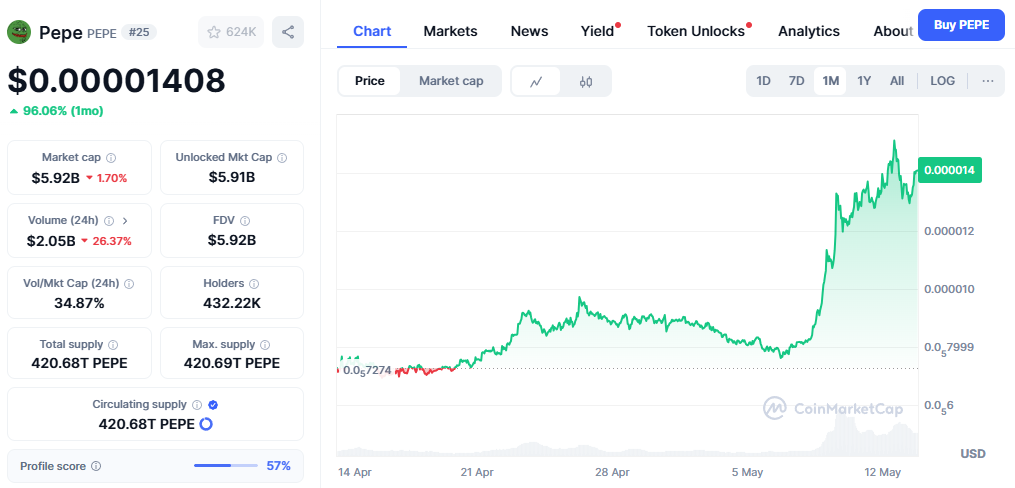This screenshot has height=488, width=1015.
Task: Open the chart more options ellipsis
Action: pyautogui.click(x=988, y=81)
